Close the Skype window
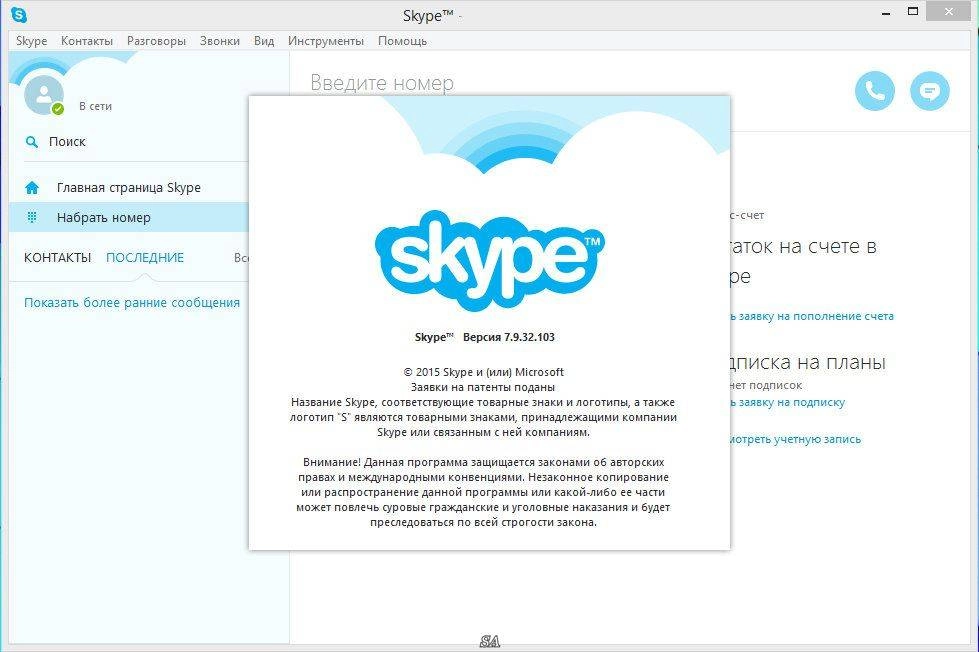This screenshot has height=652, width=979. click(949, 12)
